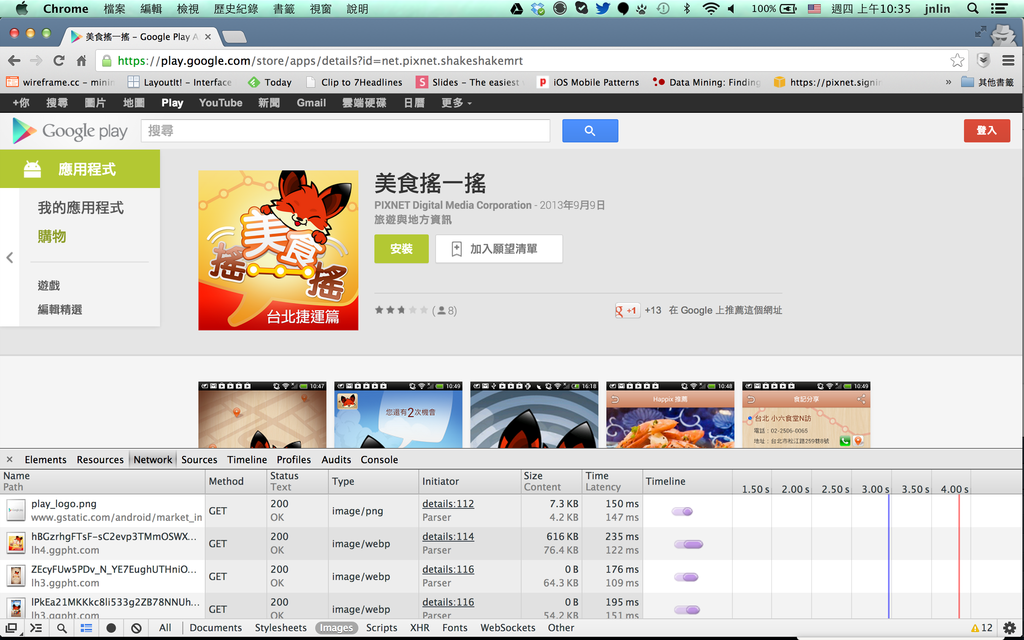
Task: Click the Google Play logo
Action: [x=70, y=131]
